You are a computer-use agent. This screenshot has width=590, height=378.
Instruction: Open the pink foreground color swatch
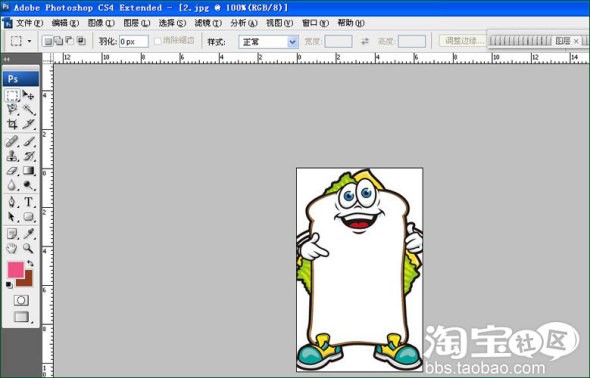pos(15,270)
